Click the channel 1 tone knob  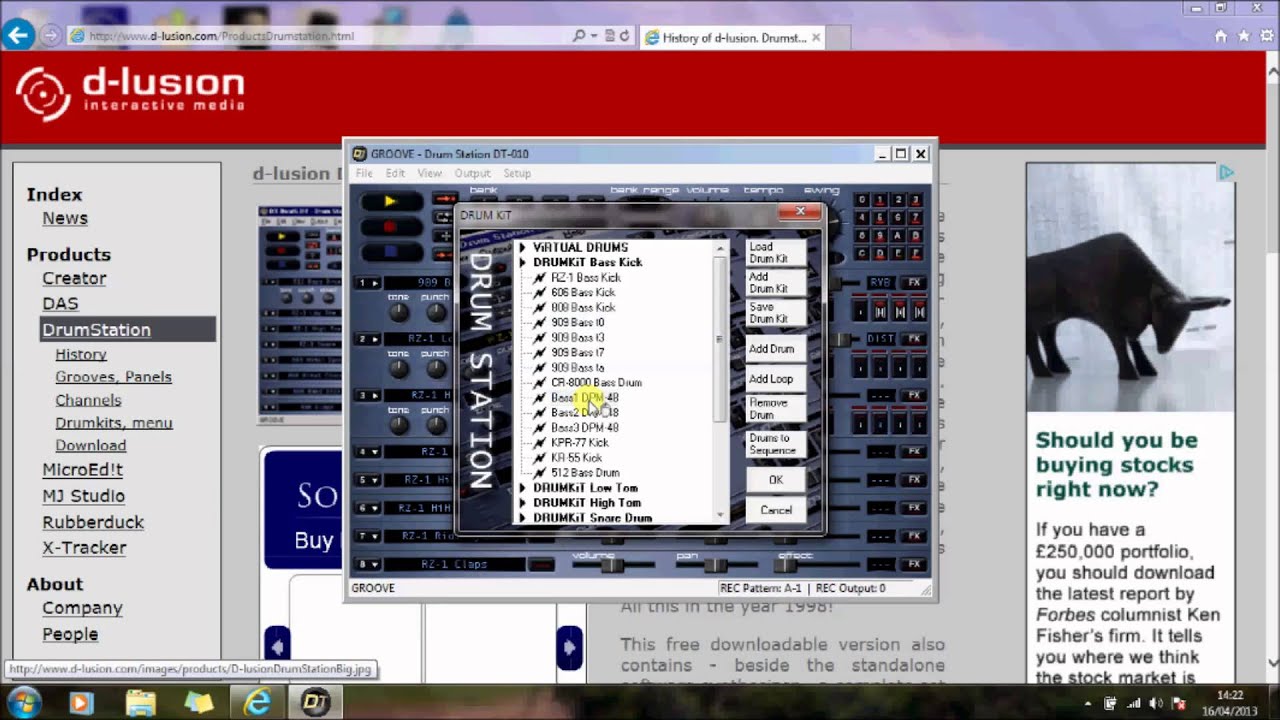[398, 312]
